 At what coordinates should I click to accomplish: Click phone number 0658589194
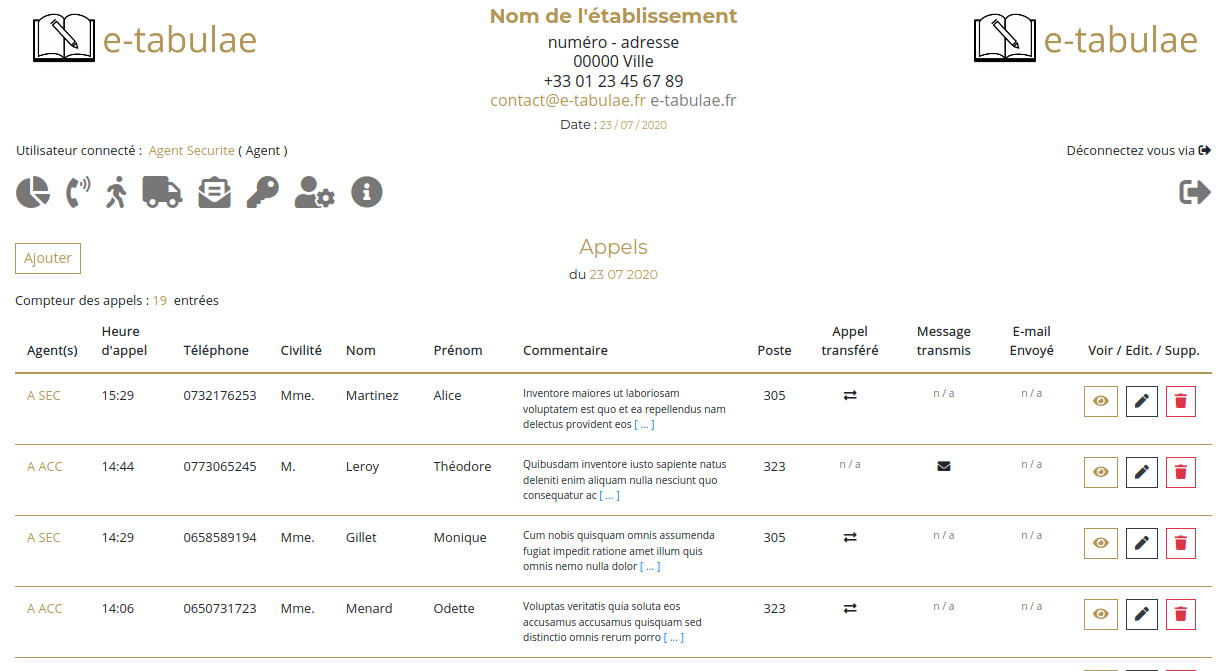tap(220, 538)
